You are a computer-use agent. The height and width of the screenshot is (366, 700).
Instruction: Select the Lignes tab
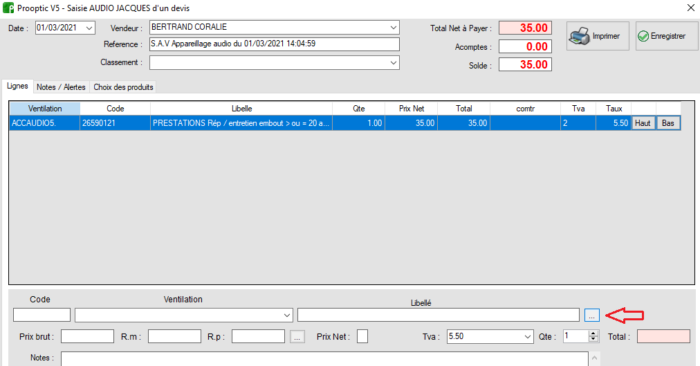pos(17,86)
